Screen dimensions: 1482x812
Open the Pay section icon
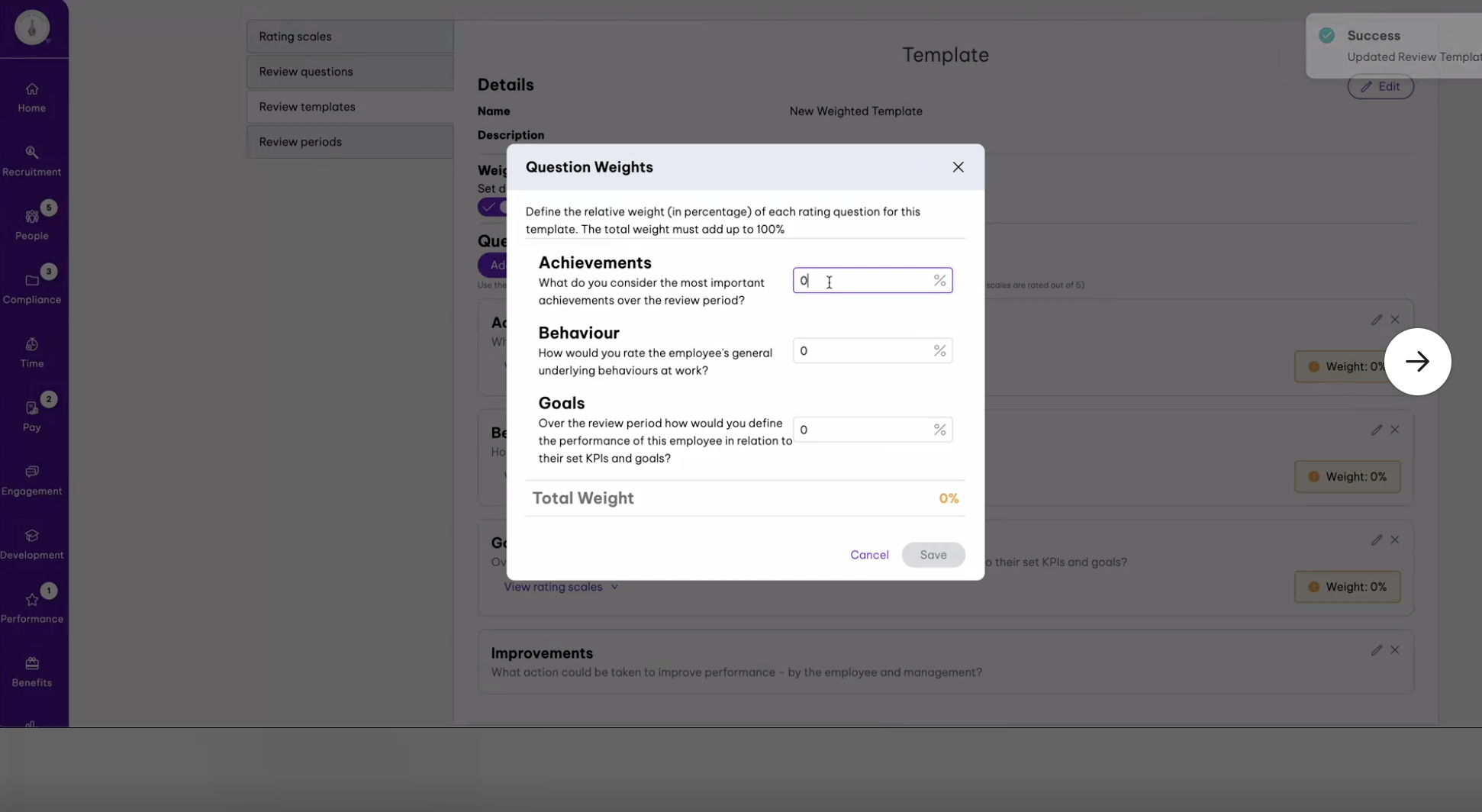tap(31, 408)
